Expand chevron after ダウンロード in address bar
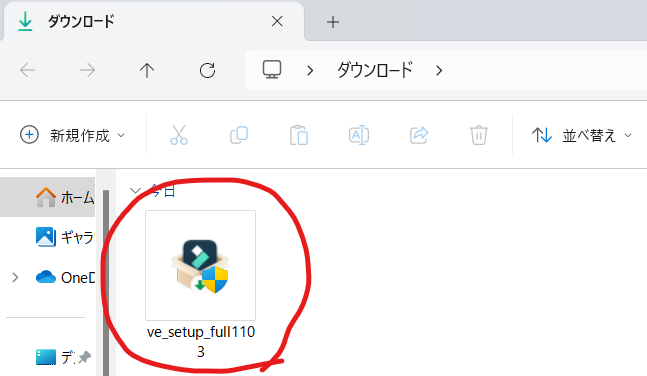The image size is (647, 376). tap(439, 71)
